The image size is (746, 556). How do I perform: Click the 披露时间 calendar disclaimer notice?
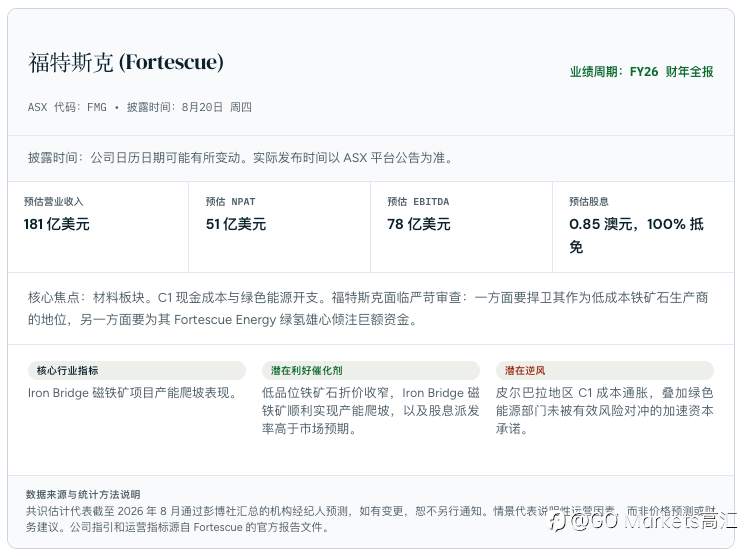click(241, 157)
